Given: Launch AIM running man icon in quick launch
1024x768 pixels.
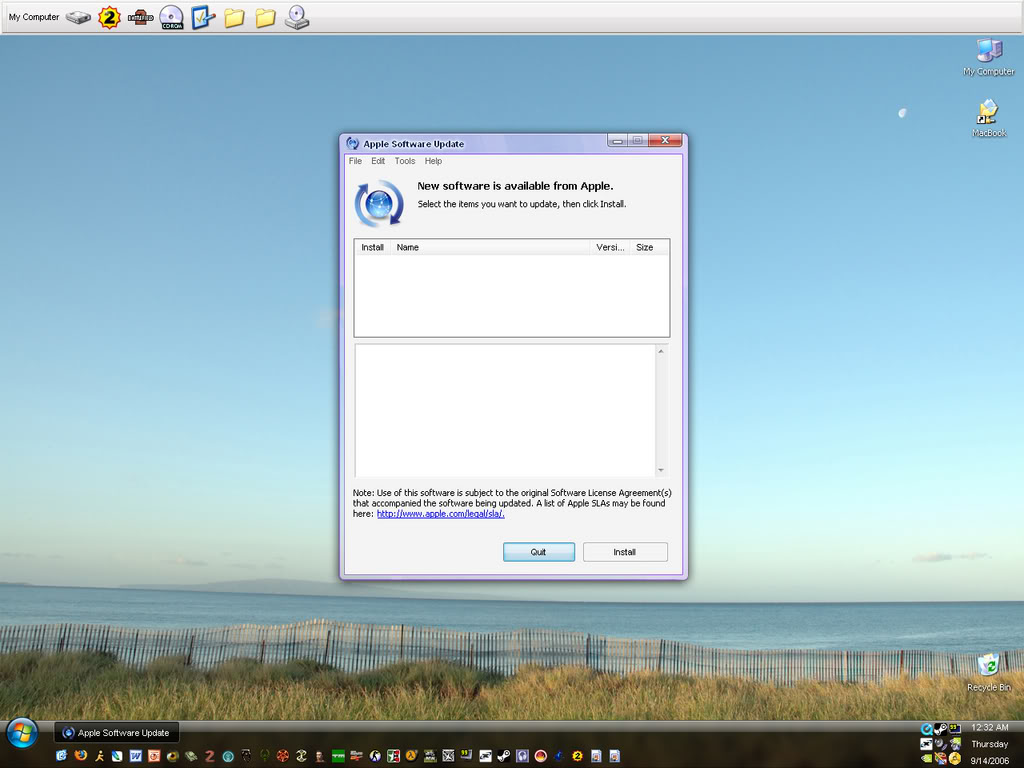Looking at the screenshot, I should 99,756.
